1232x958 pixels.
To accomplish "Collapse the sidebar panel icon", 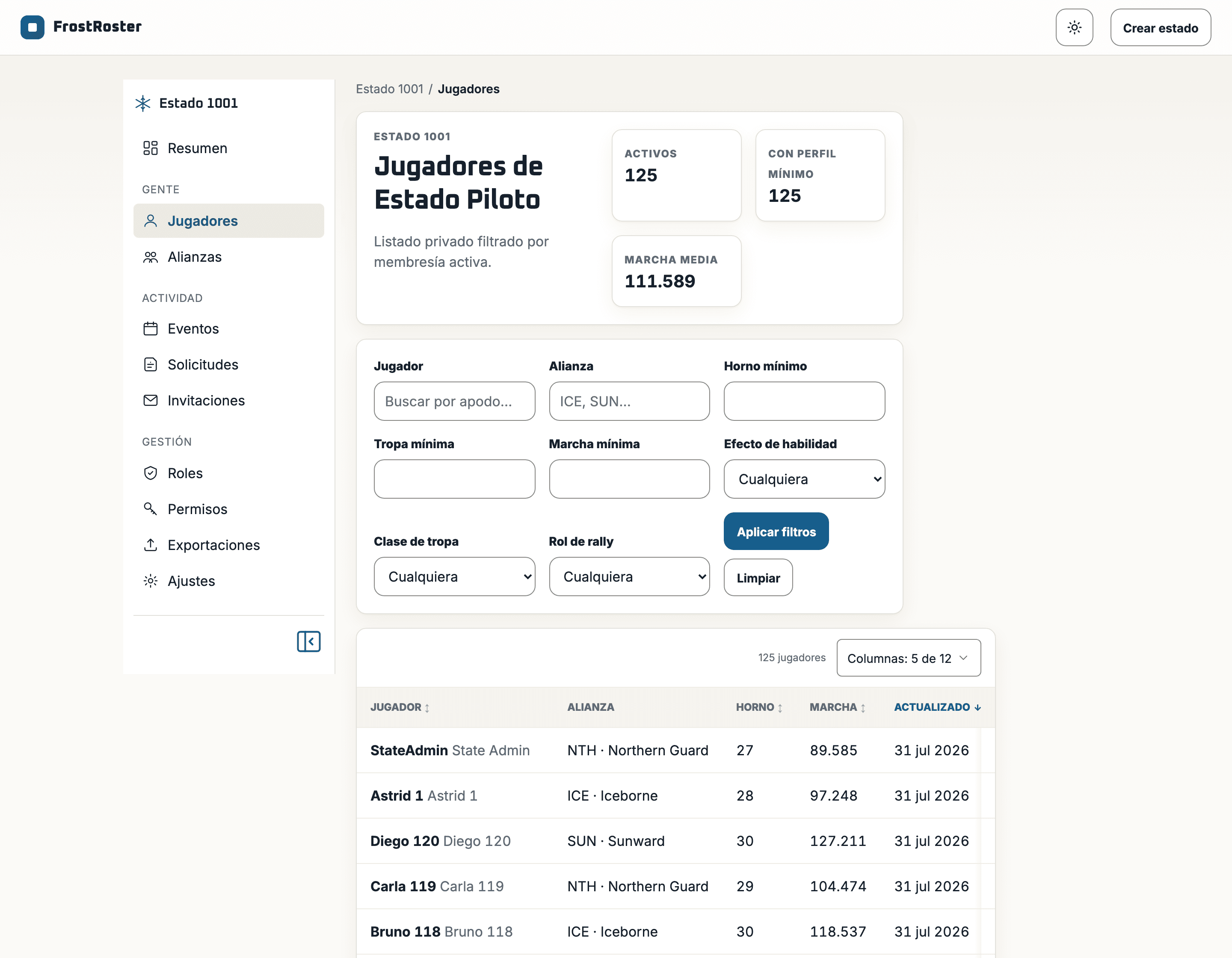I will [308, 642].
